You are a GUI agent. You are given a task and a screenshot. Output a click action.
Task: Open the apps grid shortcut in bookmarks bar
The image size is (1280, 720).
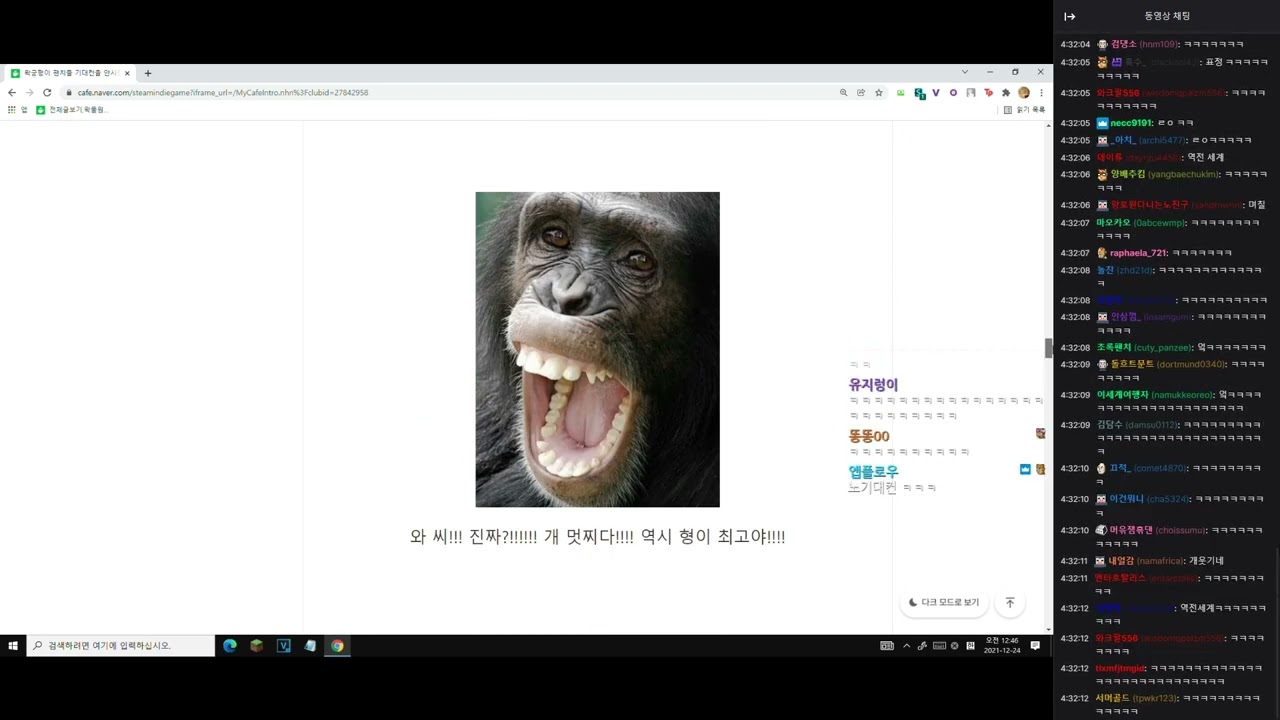coord(12,110)
